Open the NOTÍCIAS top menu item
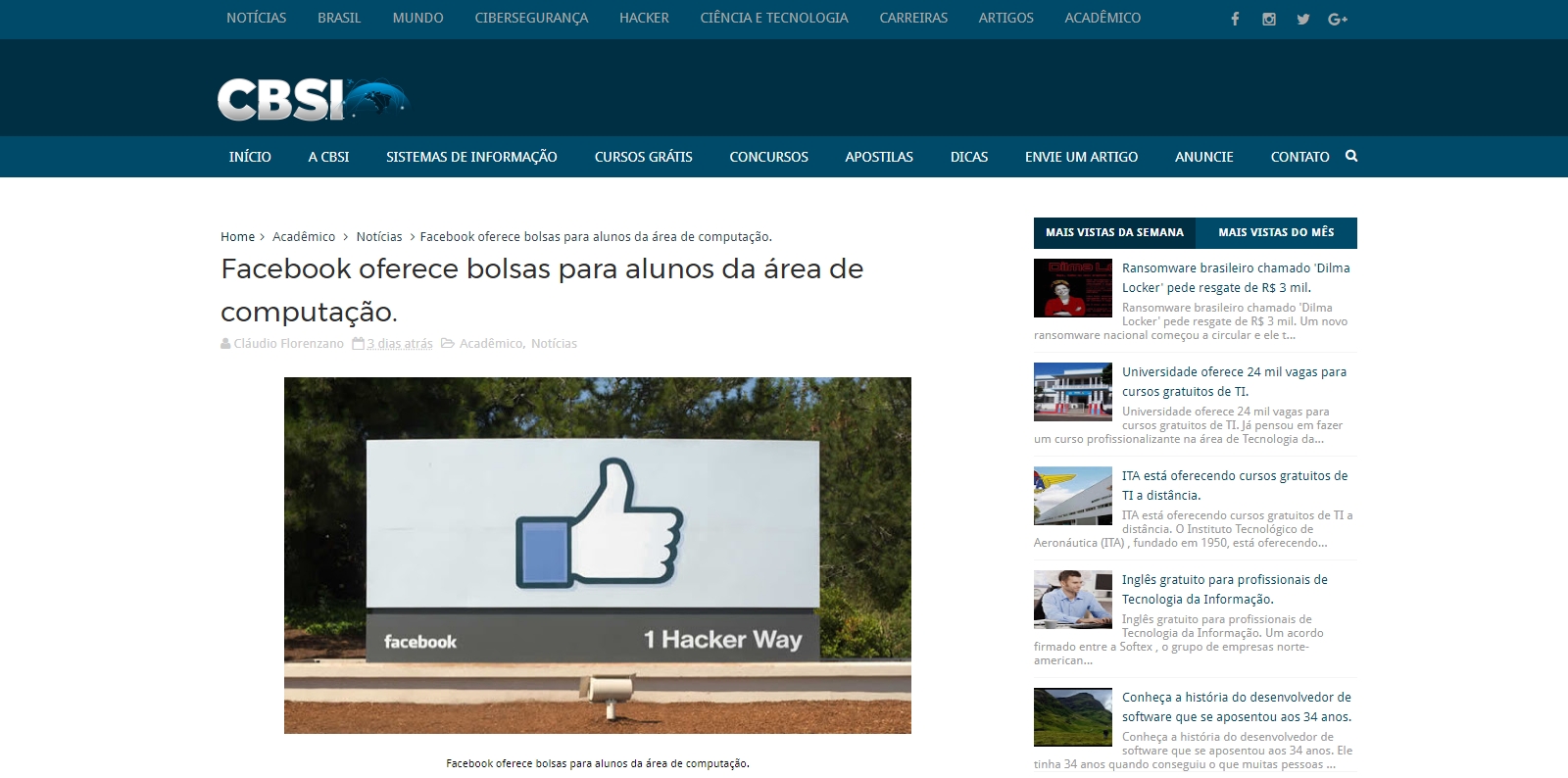Viewport: 1568px width, 778px height. 257,18
